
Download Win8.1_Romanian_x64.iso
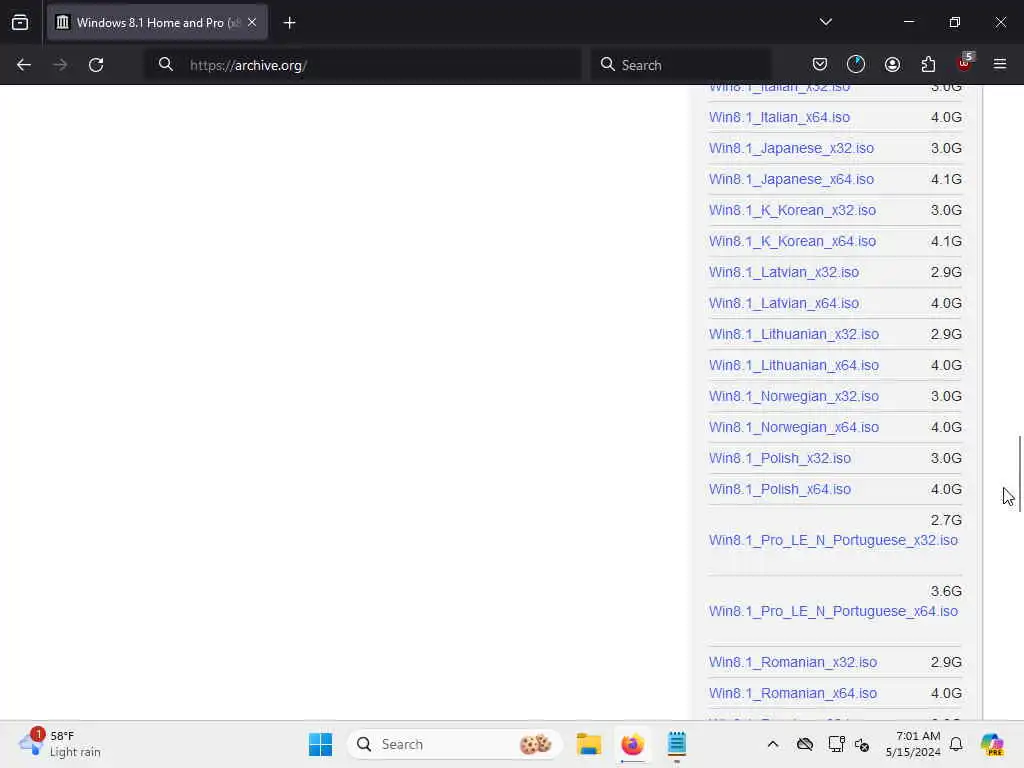pos(793,694)
